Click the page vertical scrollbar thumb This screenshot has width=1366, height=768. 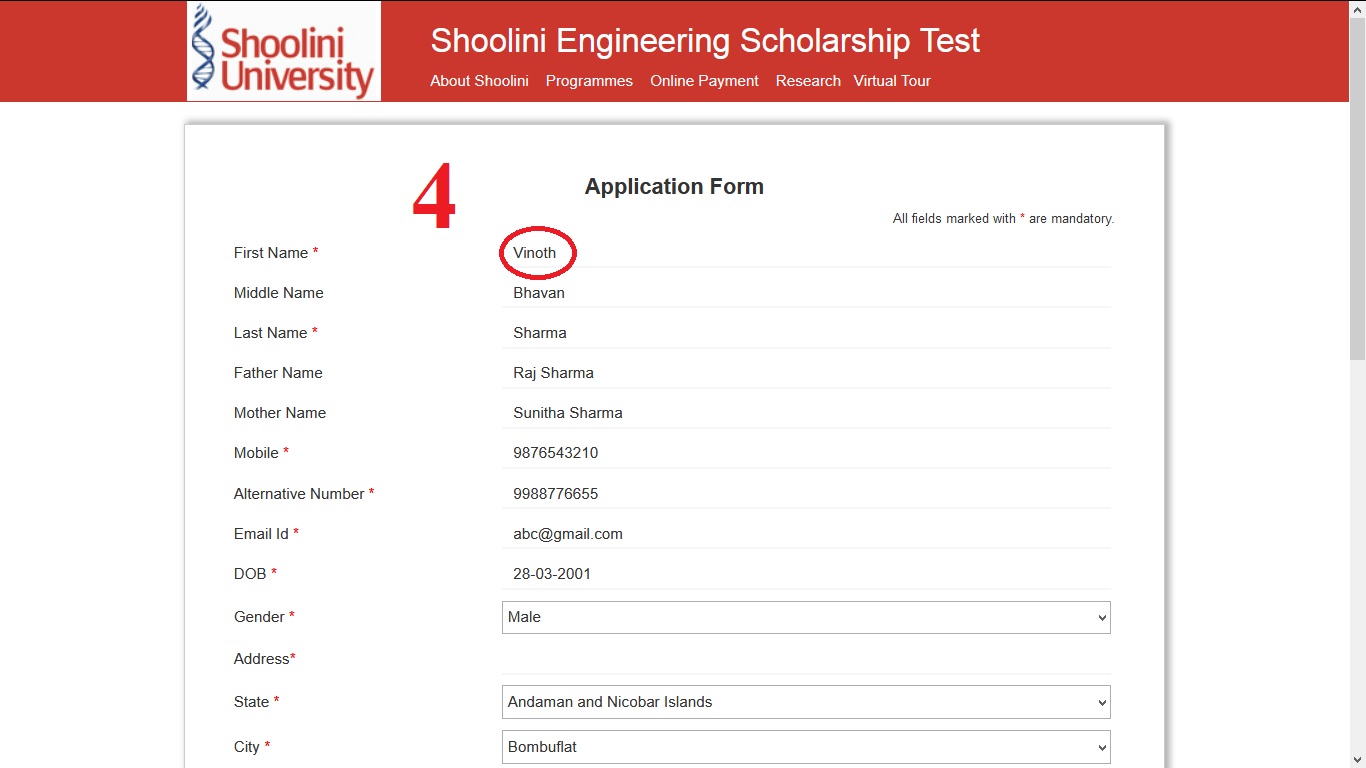pyautogui.click(x=1357, y=188)
